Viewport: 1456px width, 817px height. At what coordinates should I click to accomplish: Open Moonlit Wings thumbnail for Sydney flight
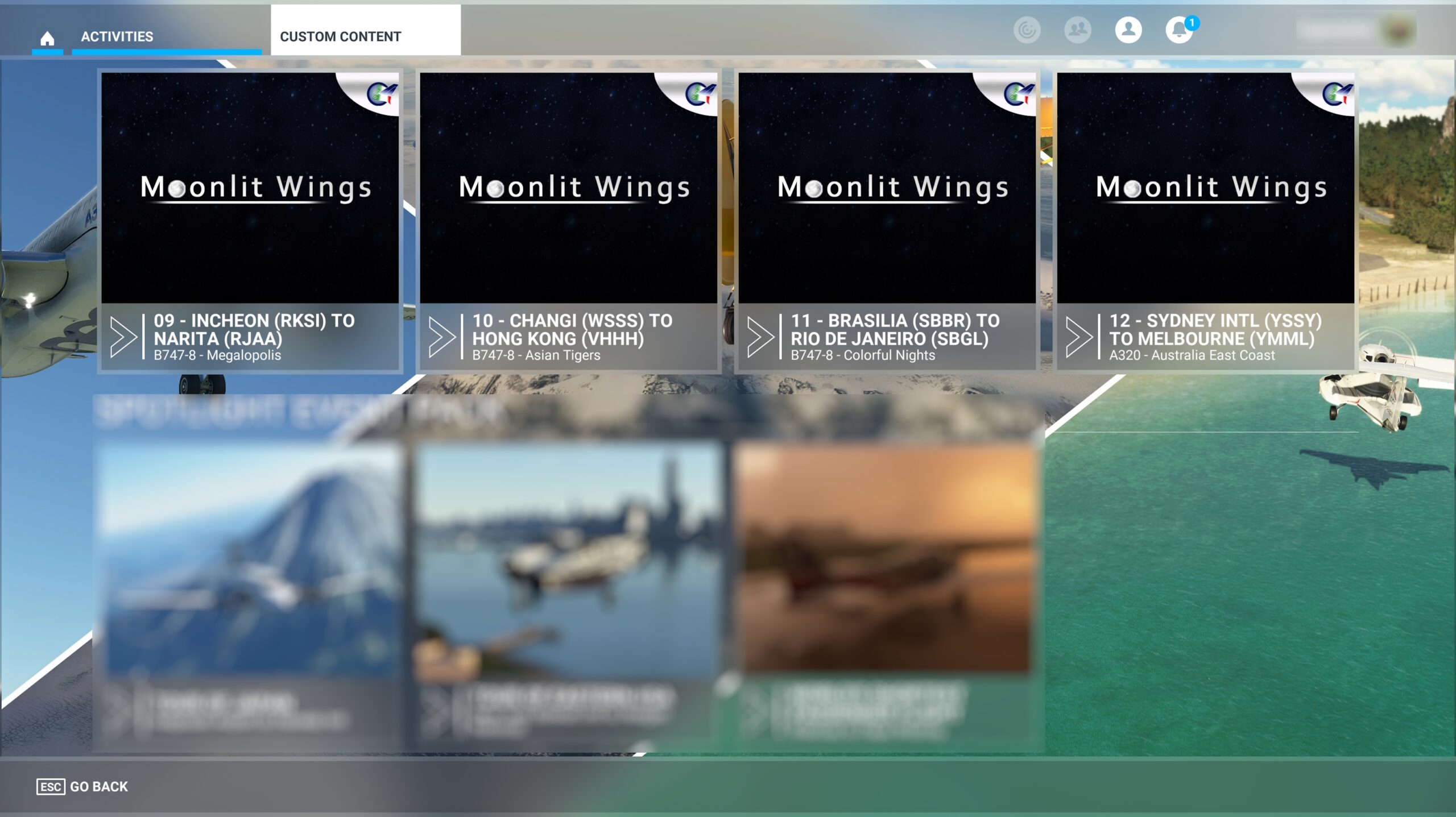tap(1206, 188)
